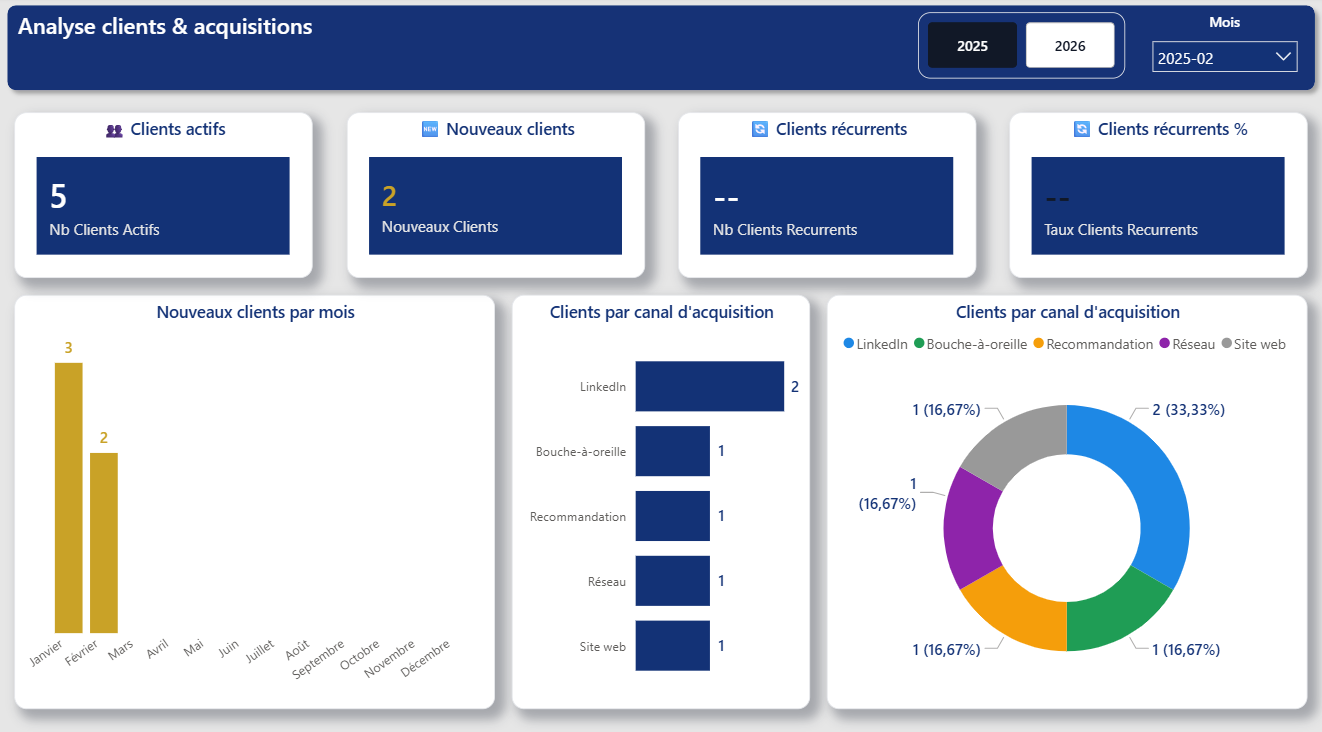1322x732 pixels.
Task: Click the chevron on the Mois selector
Action: [x=1283, y=57]
